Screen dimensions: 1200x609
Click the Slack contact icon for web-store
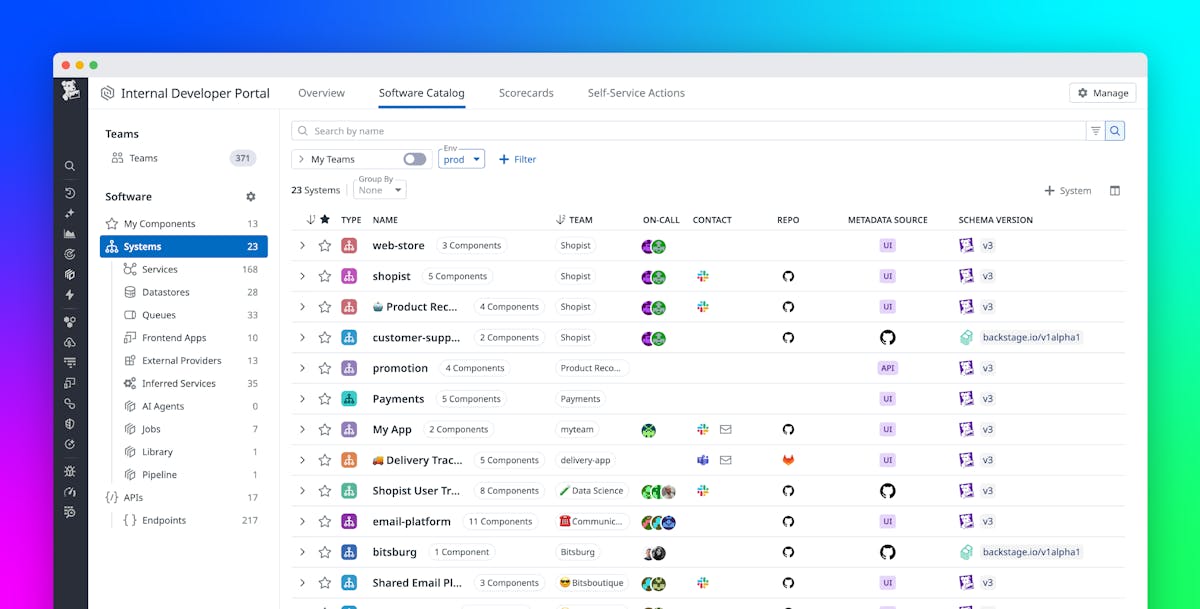[703, 245]
